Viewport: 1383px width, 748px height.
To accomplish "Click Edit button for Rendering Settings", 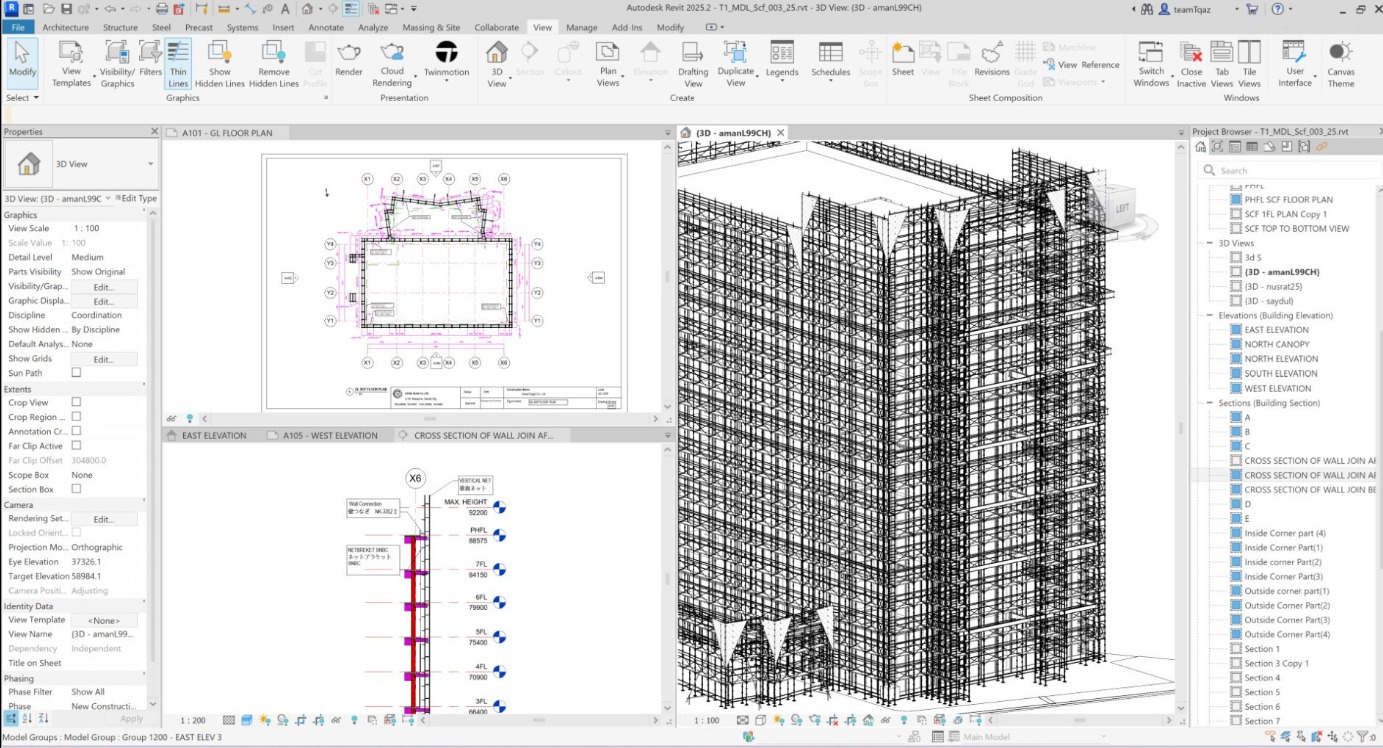I will 103,519.
